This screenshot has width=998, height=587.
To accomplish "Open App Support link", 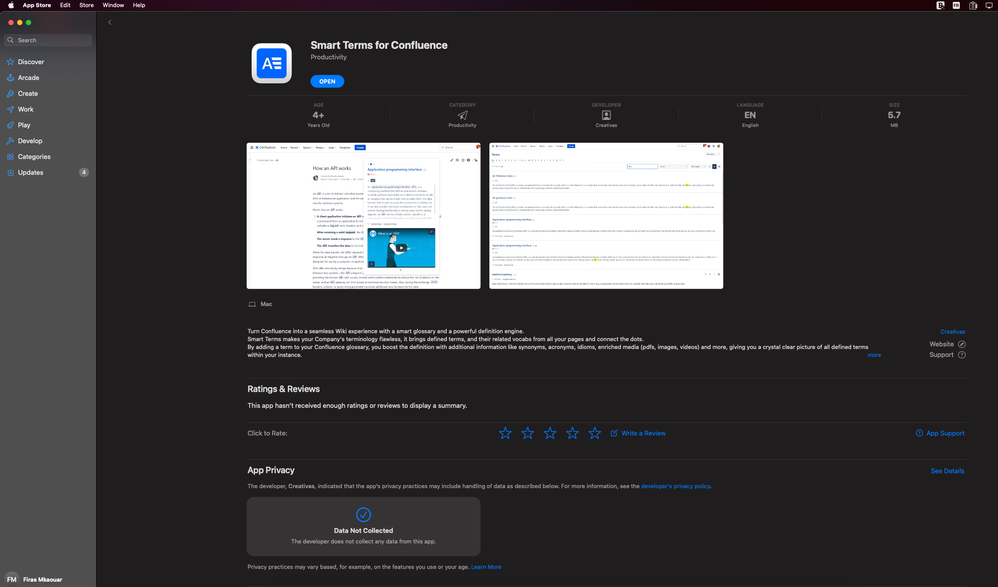I will click(940, 434).
